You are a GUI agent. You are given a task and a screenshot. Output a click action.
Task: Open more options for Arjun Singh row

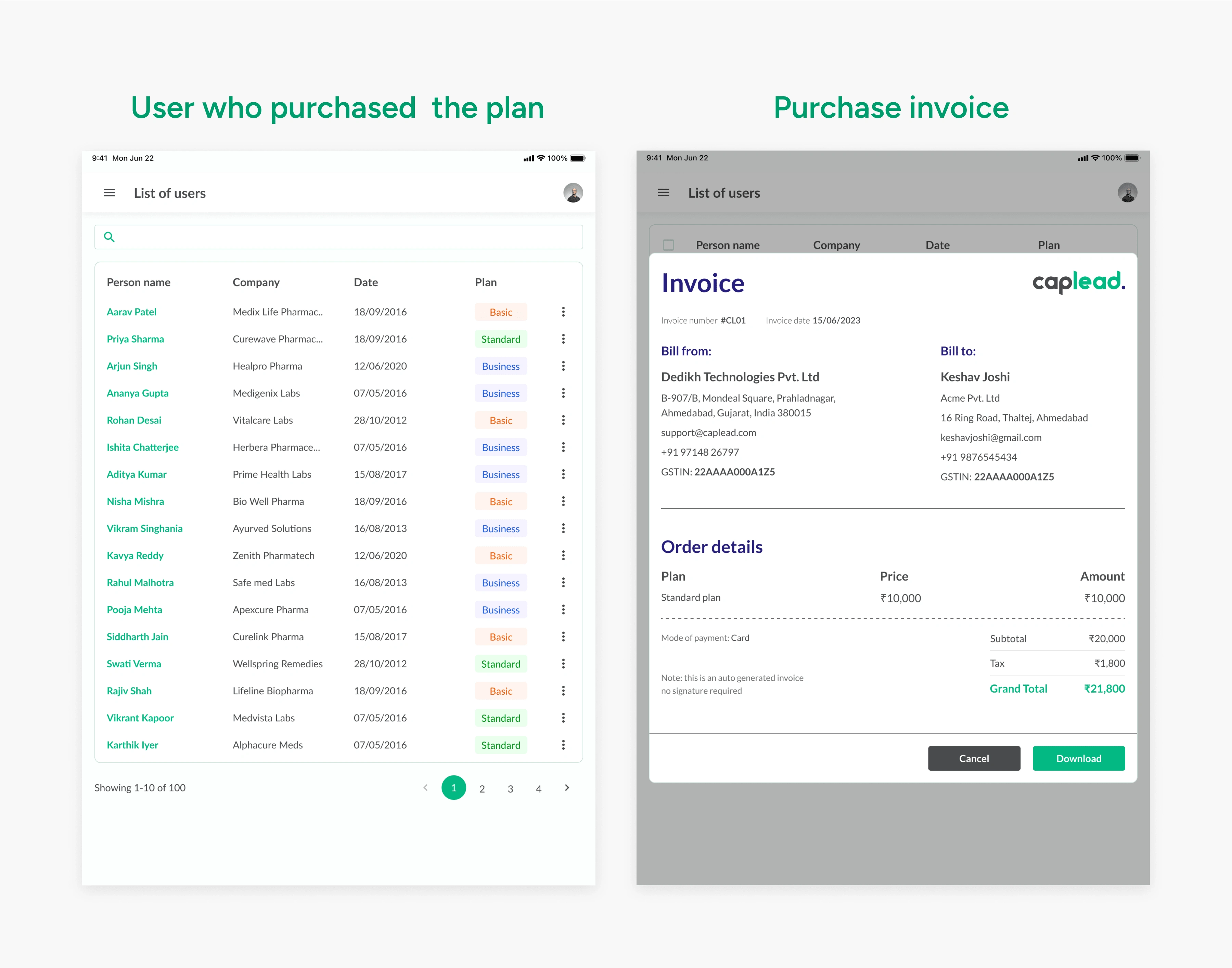click(x=563, y=366)
